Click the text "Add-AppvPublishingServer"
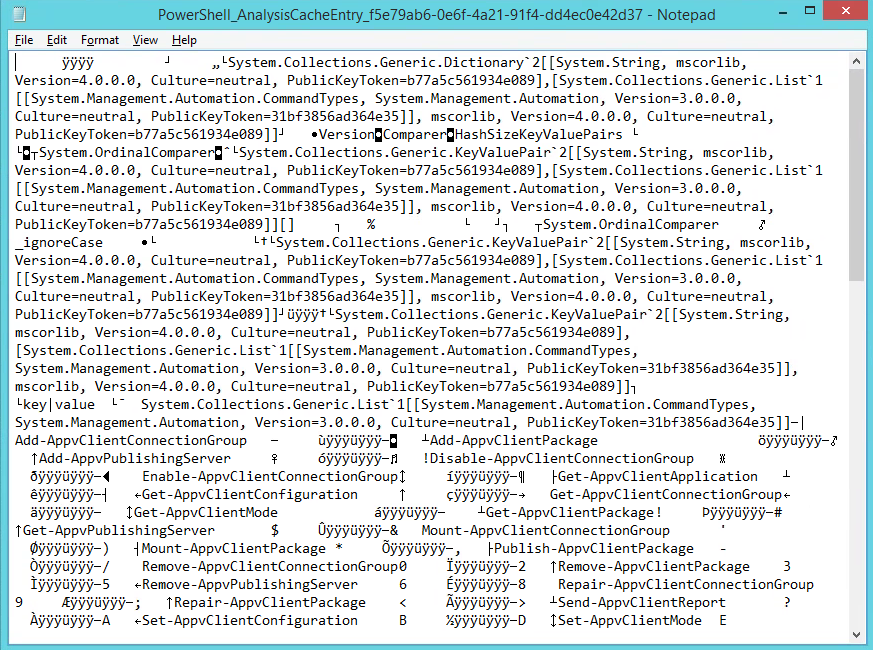This screenshot has height=650, width=873. tap(135, 458)
